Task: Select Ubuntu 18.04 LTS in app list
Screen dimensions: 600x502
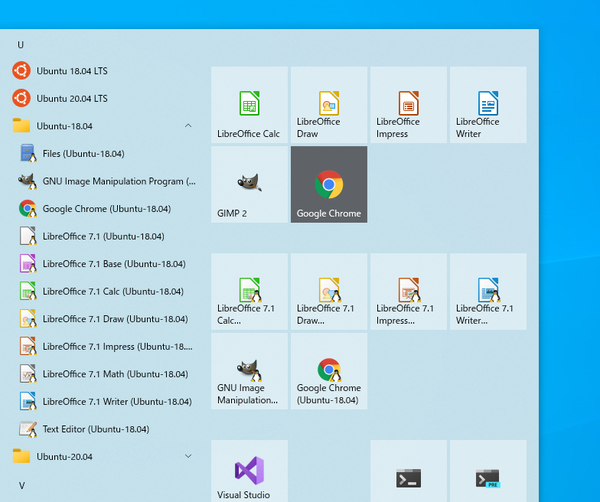Action: (x=70, y=70)
